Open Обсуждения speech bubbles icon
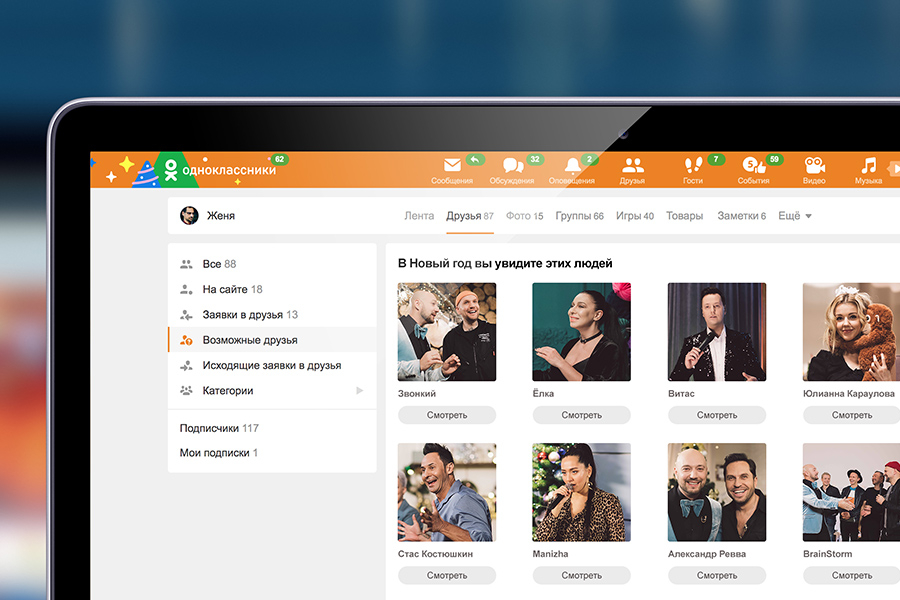 [x=513, y=165]
